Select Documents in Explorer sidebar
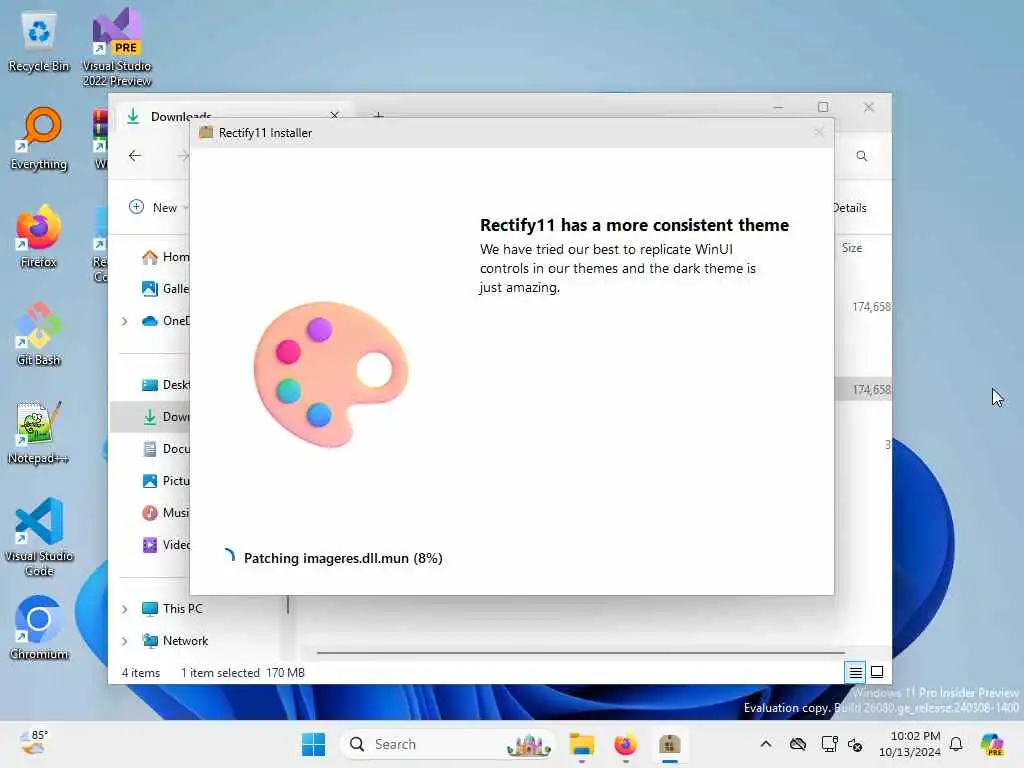 pyautogui.click(x=165, y=449)
